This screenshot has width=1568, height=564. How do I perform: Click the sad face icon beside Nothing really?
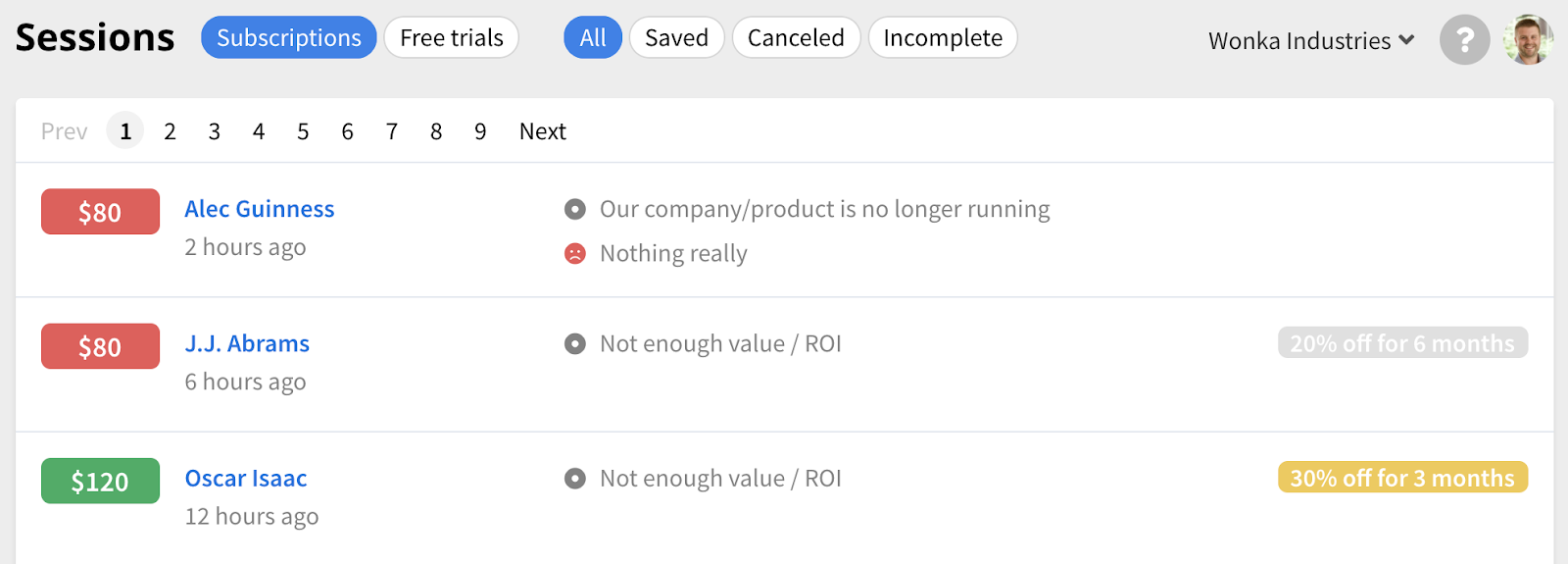click(575, 253)
